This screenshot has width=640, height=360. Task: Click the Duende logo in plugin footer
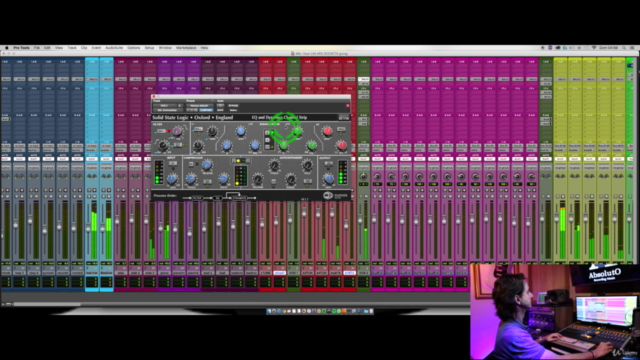point(336,195)
